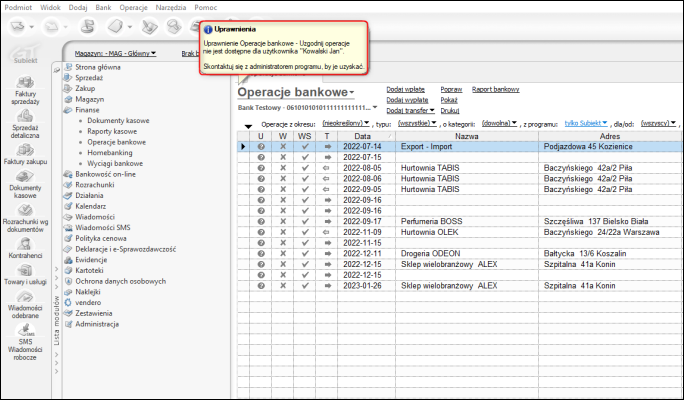The height and width of the screenshot is (400, 684).
Task: Open program filter tylko Subiekt dropdown
Action: point(586,123)
